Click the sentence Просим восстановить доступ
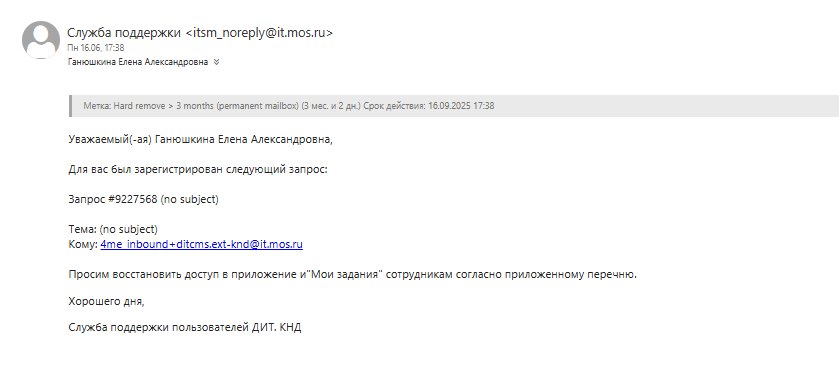This screenshot has height=389, width=839. tap(353, 275)
